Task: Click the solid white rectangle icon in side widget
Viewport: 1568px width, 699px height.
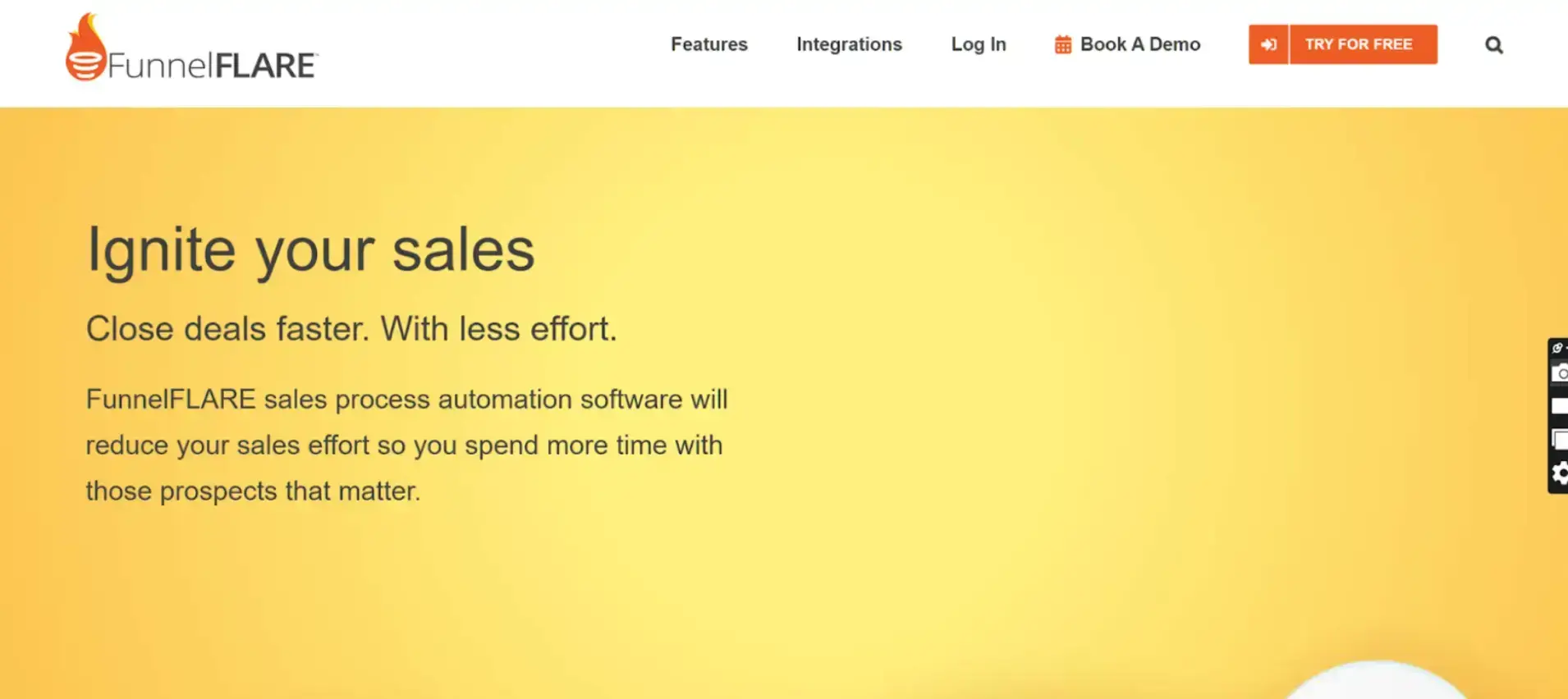Action: click(1559, 406)
